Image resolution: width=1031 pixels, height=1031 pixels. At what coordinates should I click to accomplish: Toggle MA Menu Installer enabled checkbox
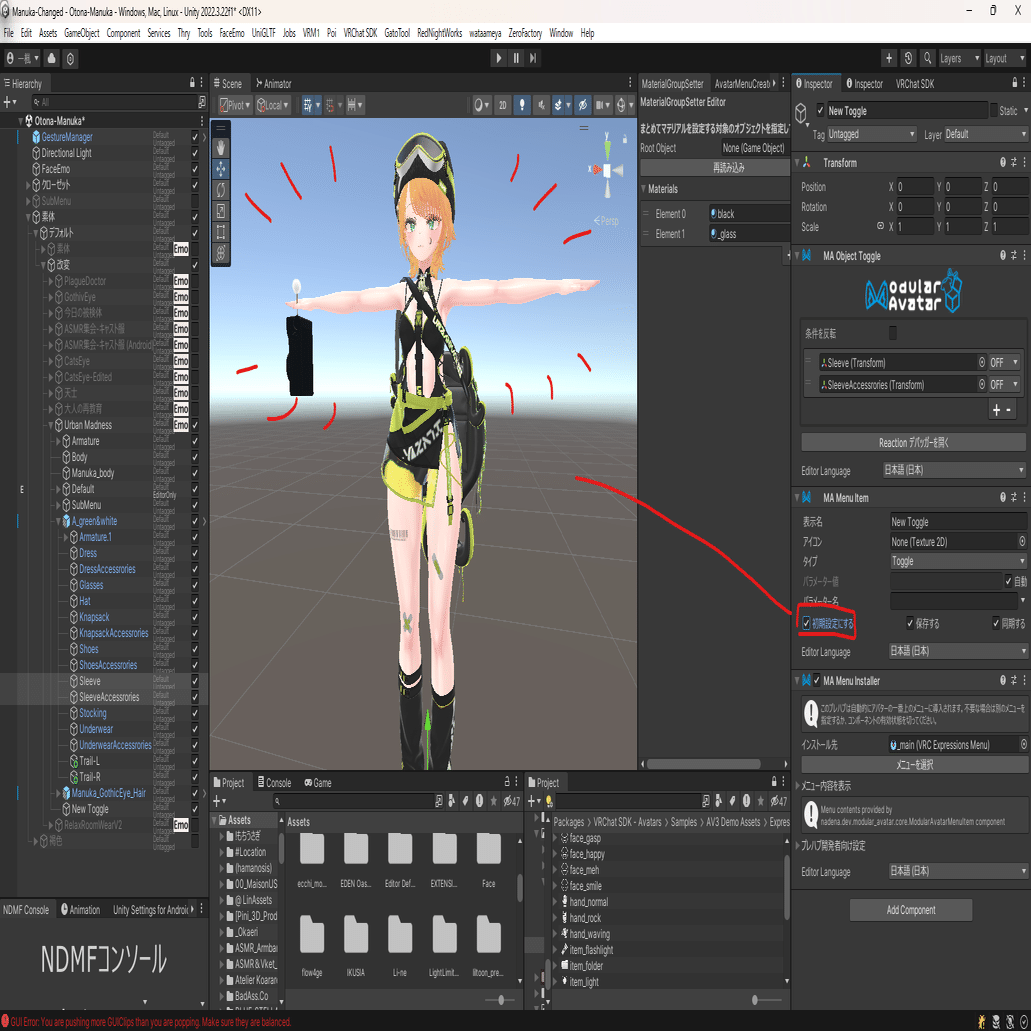click(816, 681)
